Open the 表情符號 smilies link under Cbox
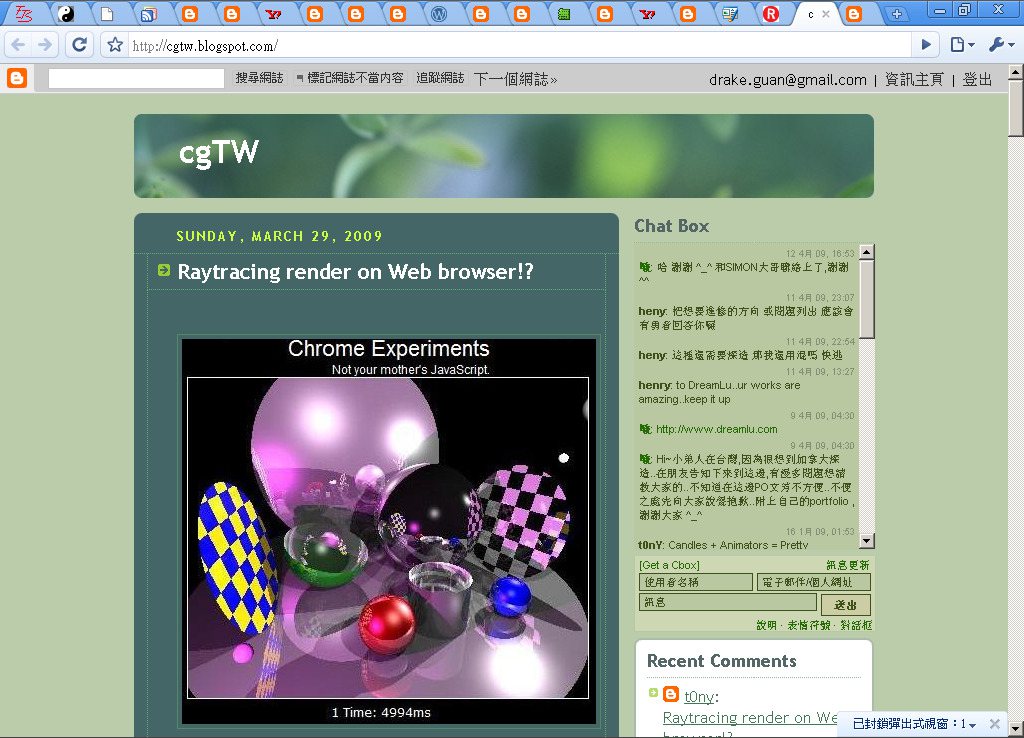The height and width of the screenshot is (738, 1024). [808, 625]
